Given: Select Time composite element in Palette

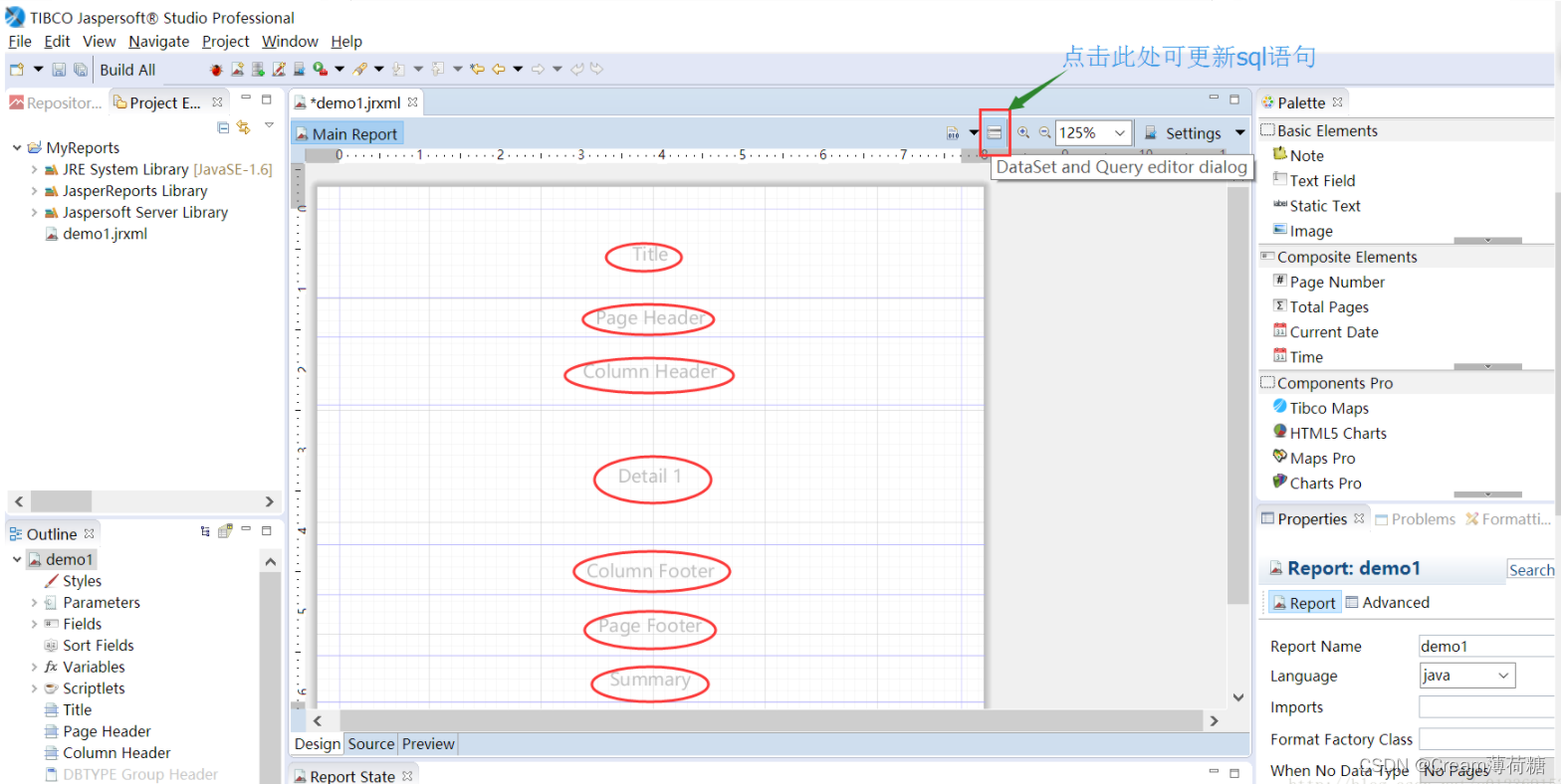Looking at the screenshot, I should pyautogui.click(x=1297, y=357).
